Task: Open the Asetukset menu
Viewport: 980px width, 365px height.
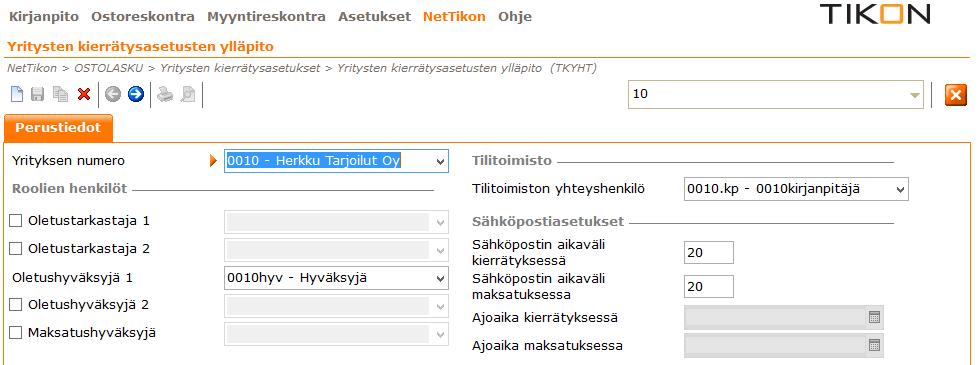Action: (375, 17)
